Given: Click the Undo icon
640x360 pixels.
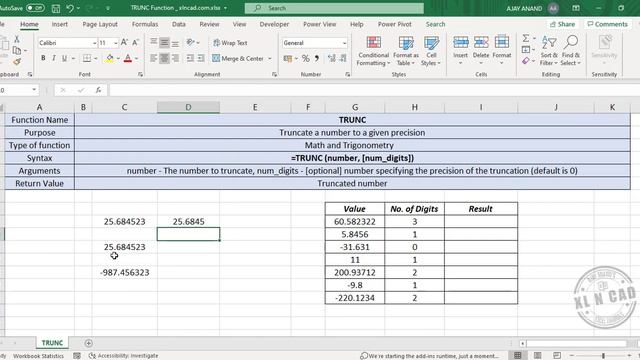Looking at the screenshot, I should pos(70,8).
